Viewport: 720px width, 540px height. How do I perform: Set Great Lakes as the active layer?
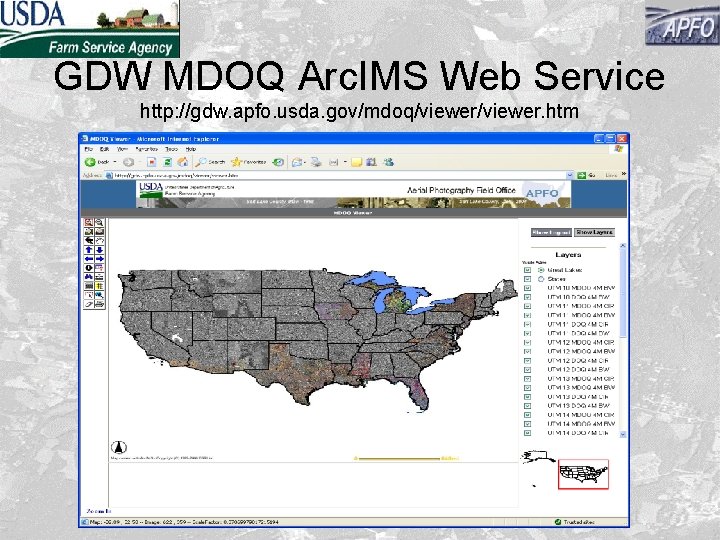coord(541,270)
